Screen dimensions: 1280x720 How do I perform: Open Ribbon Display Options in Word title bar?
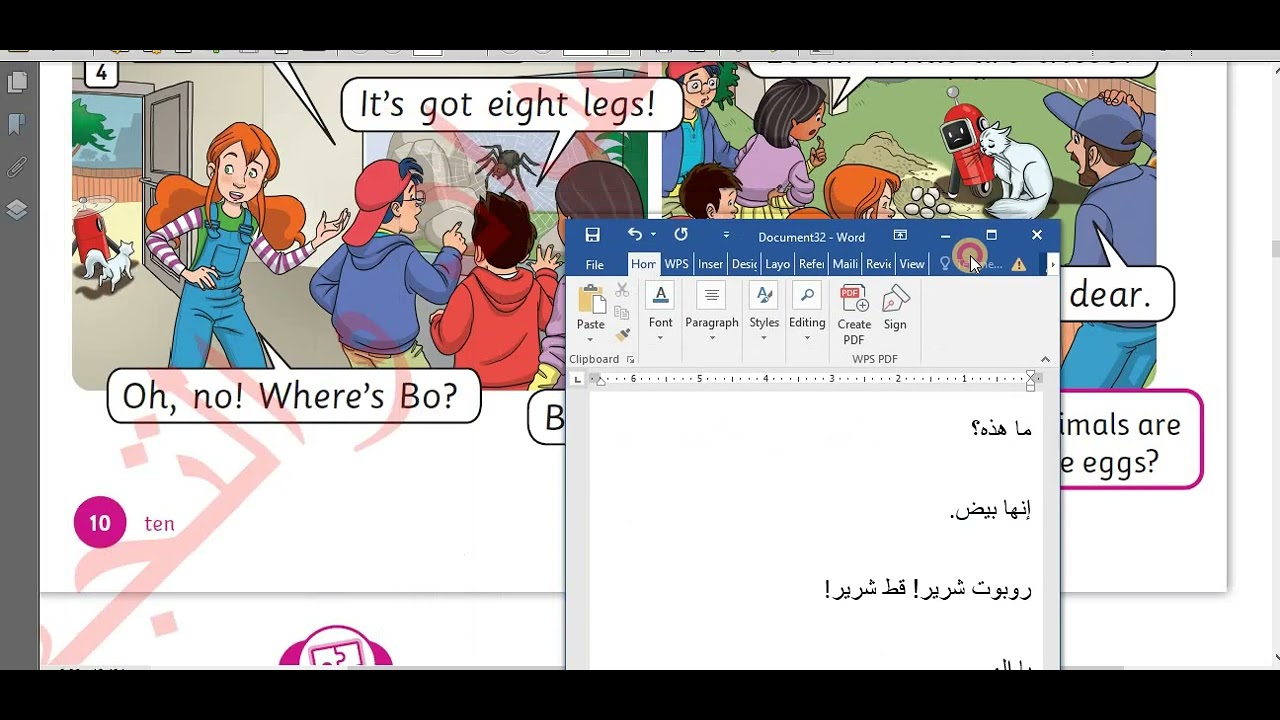(x=900, y=236)
